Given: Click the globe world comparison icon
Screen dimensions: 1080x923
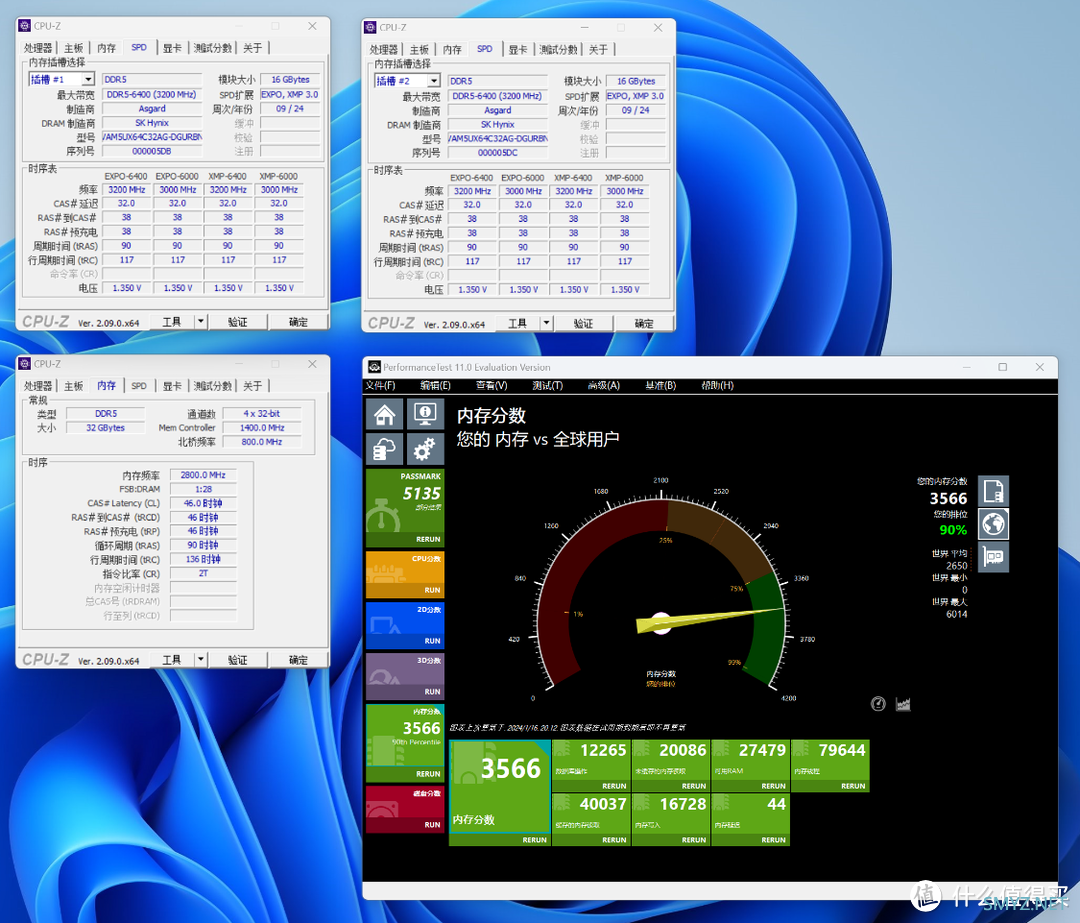Looking at the screenshot, I should [993, 524].
